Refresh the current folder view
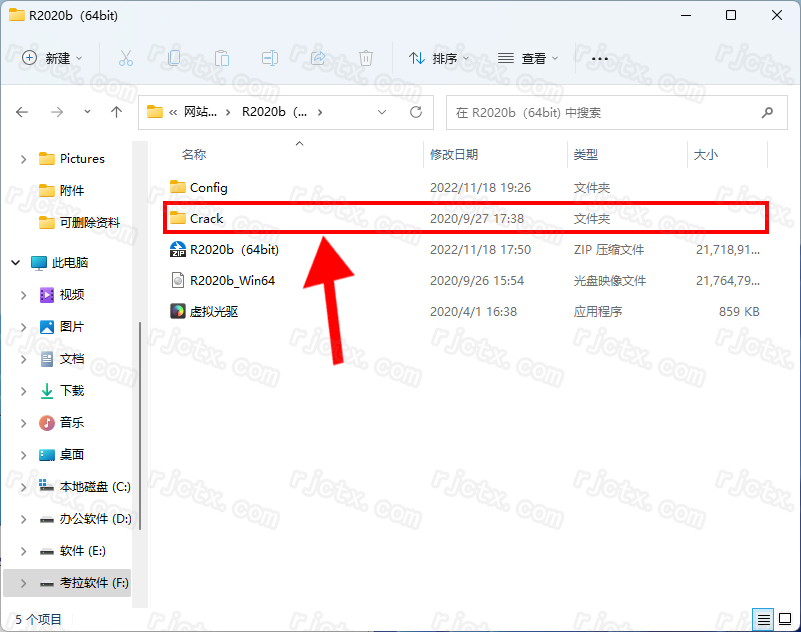This screenshot has width=801, height=632. click(x=416, y=113)
